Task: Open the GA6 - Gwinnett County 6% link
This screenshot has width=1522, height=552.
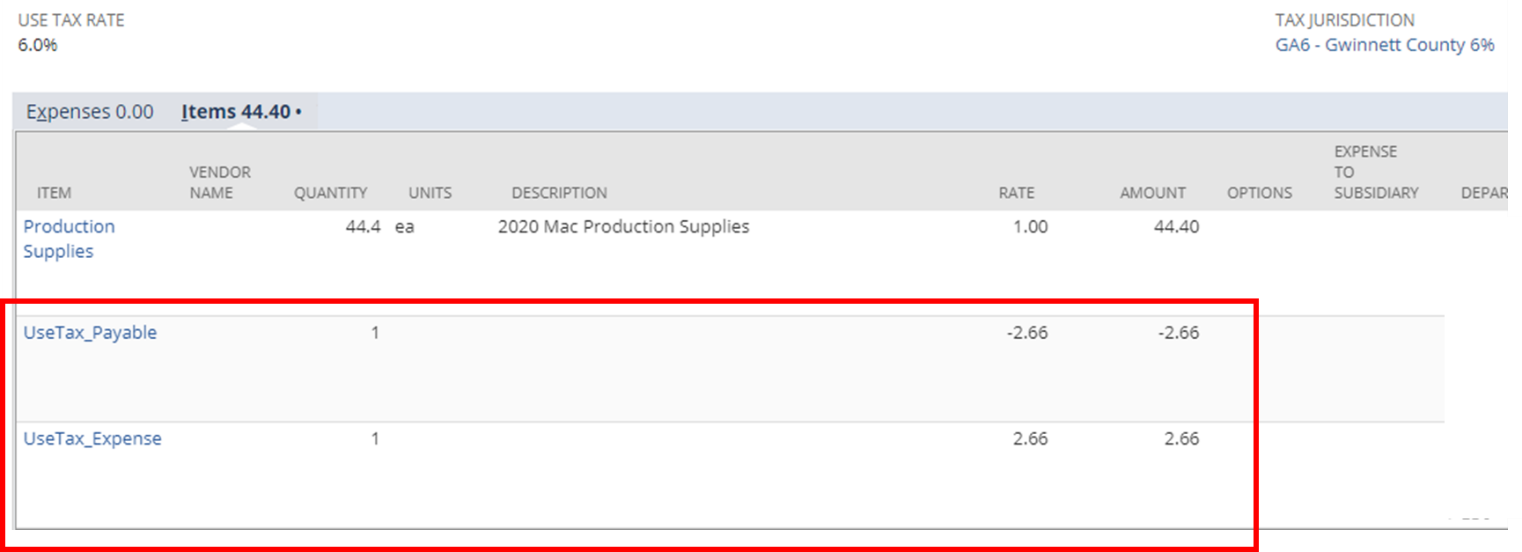Action: click(x=1384, y=45)
